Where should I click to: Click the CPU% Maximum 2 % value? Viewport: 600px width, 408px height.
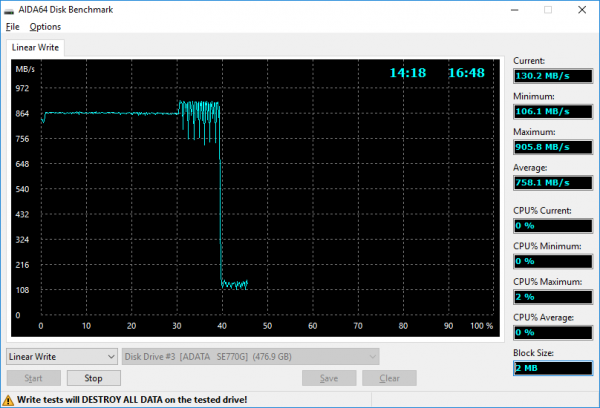click(x=553, y=297)
